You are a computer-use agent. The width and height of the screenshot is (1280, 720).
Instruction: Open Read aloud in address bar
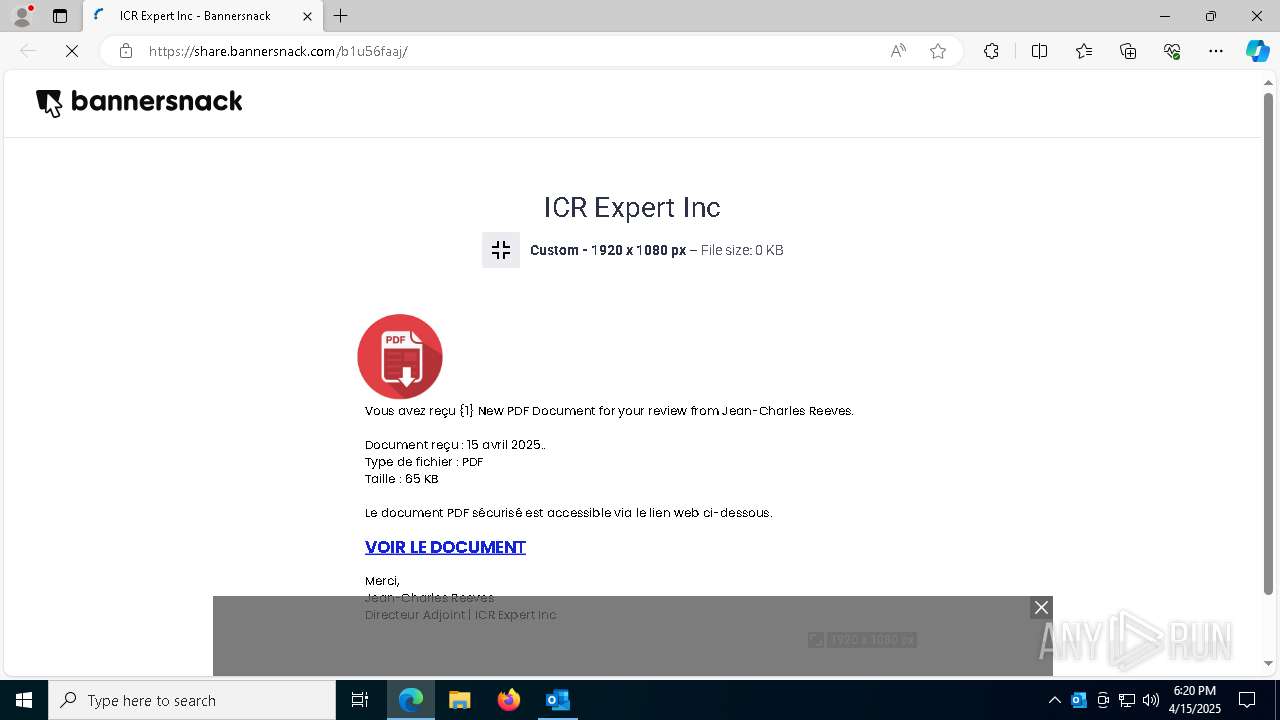(898, 51)
